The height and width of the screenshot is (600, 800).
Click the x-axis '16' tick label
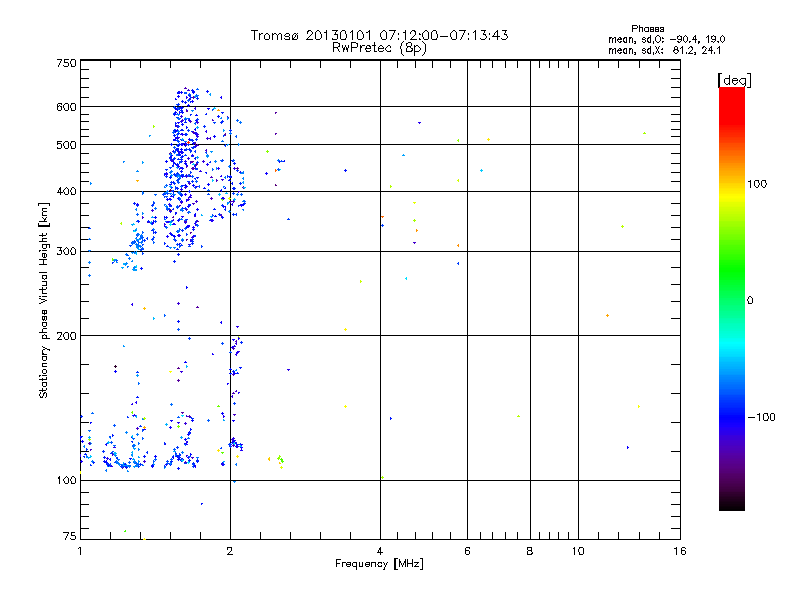(x=680, y=551)
